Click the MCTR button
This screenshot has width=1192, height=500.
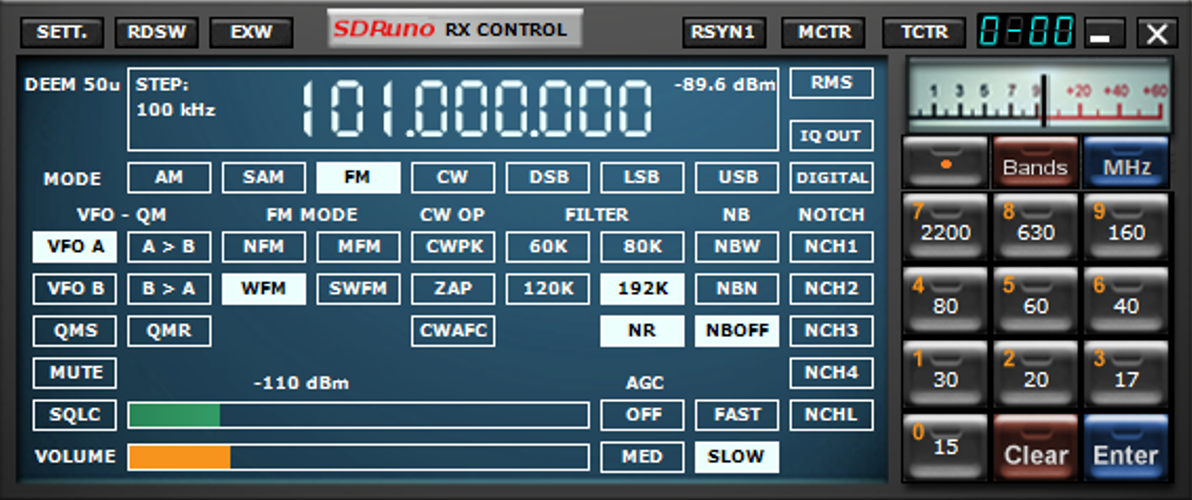823,33
